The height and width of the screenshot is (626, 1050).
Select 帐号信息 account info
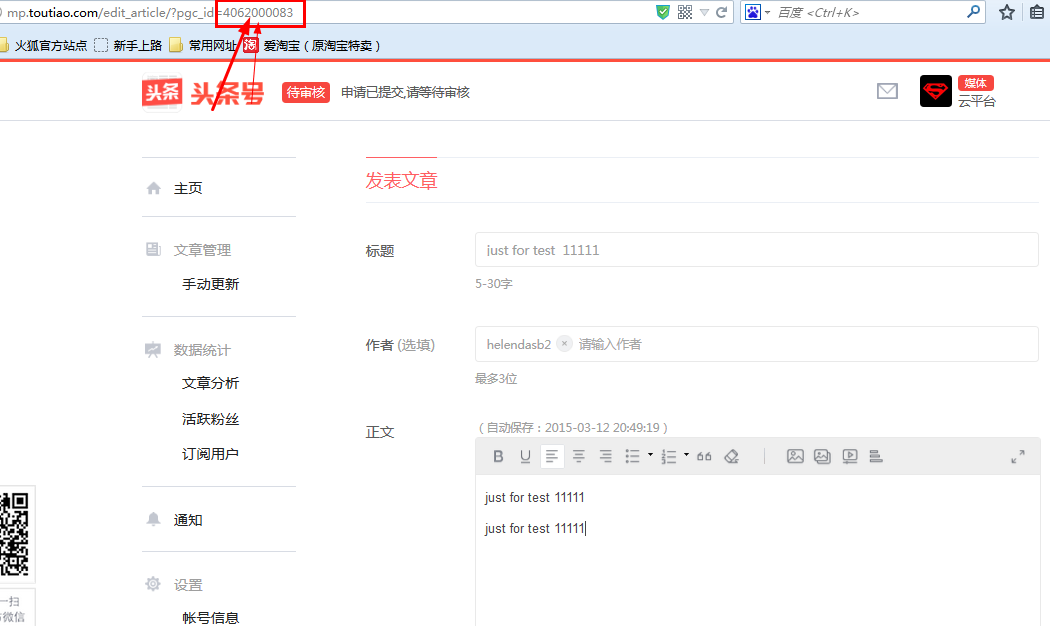coord(210,617)
